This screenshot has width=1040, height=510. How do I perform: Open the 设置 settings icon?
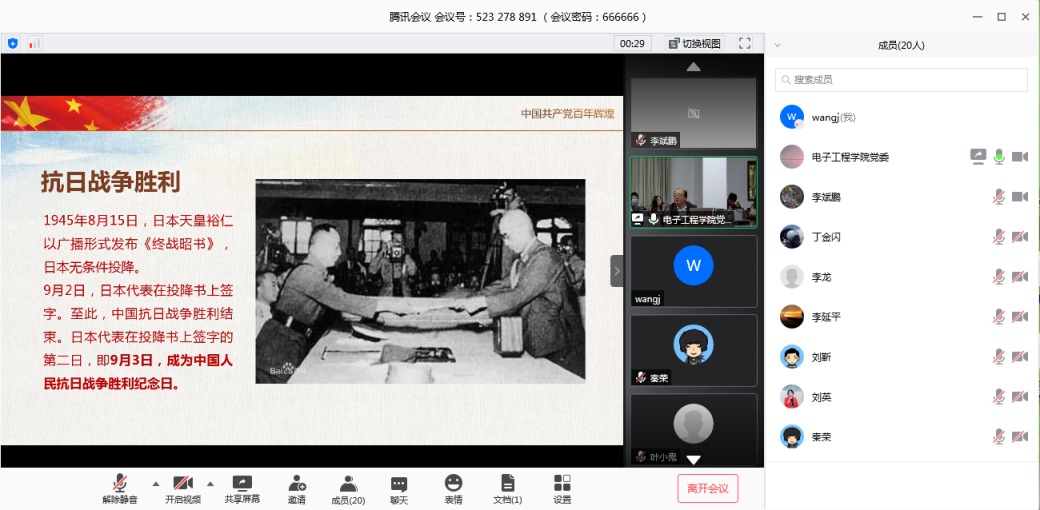coord(562,483)
